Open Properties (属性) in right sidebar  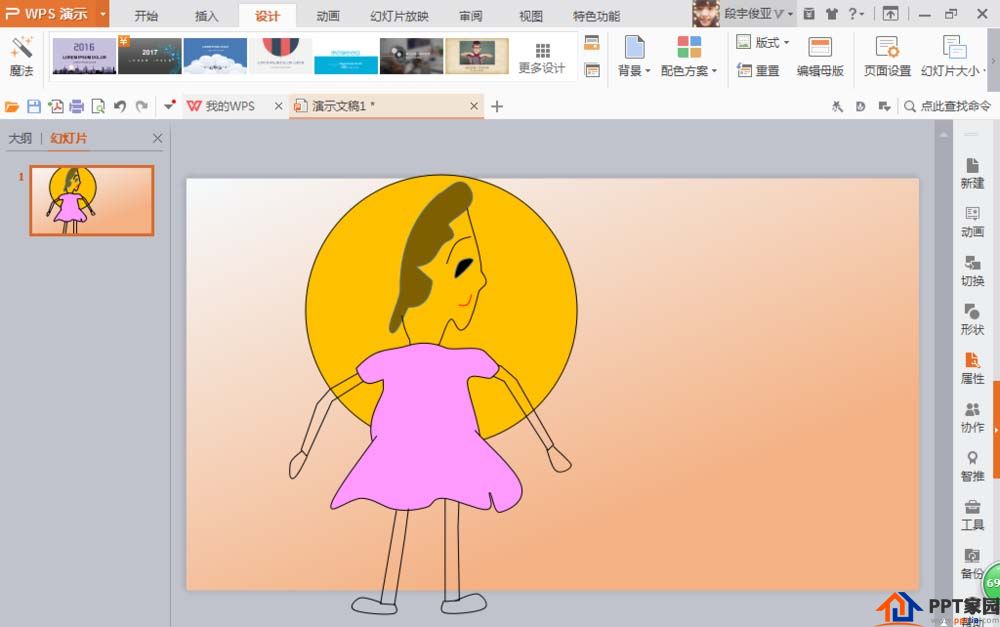tap(972, 368)
